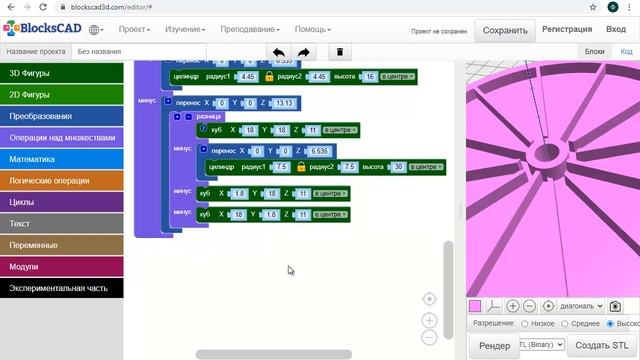640x360 pixels.
Task: Zoom out the blocks workspace
Action: [x=429, y=338]
